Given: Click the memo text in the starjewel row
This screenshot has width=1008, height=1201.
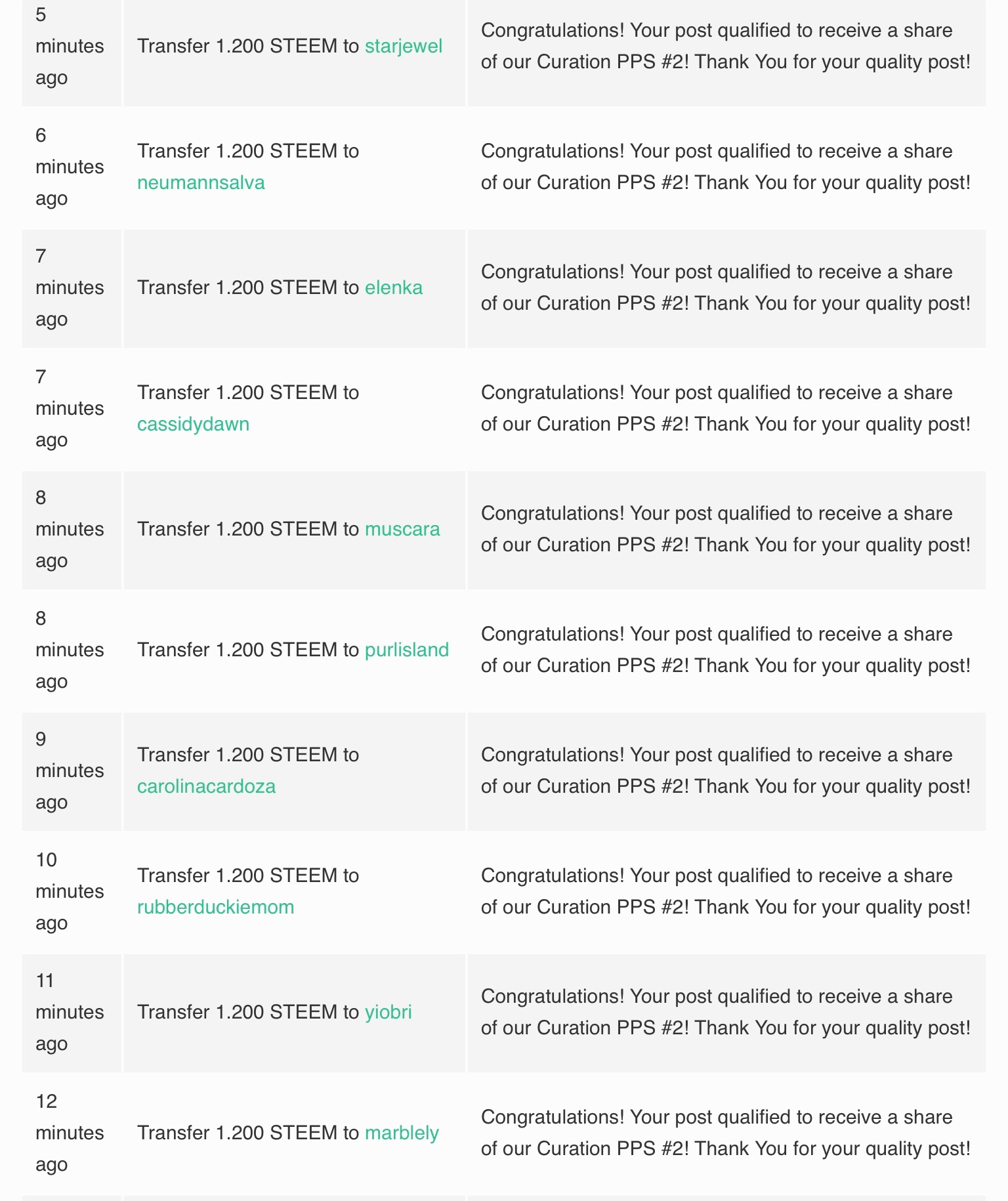Looking at the screenshot, I should pyautogui.click(x=725, y=46).
